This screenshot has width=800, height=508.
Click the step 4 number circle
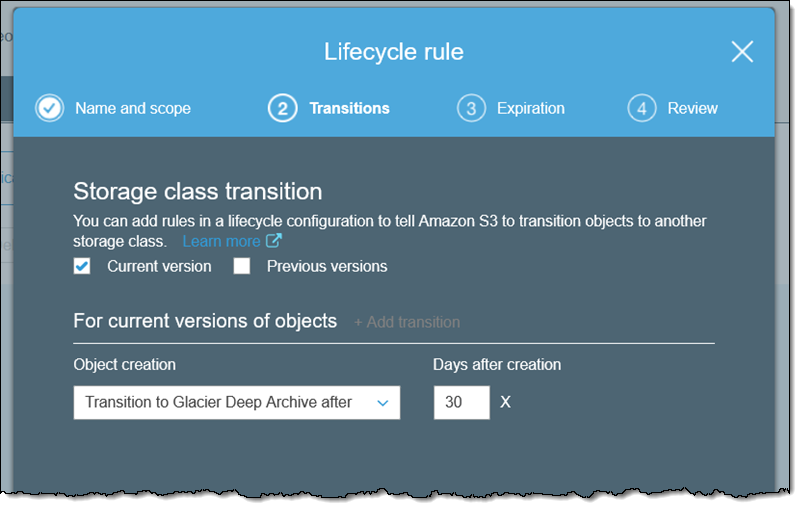coord(642,108)
